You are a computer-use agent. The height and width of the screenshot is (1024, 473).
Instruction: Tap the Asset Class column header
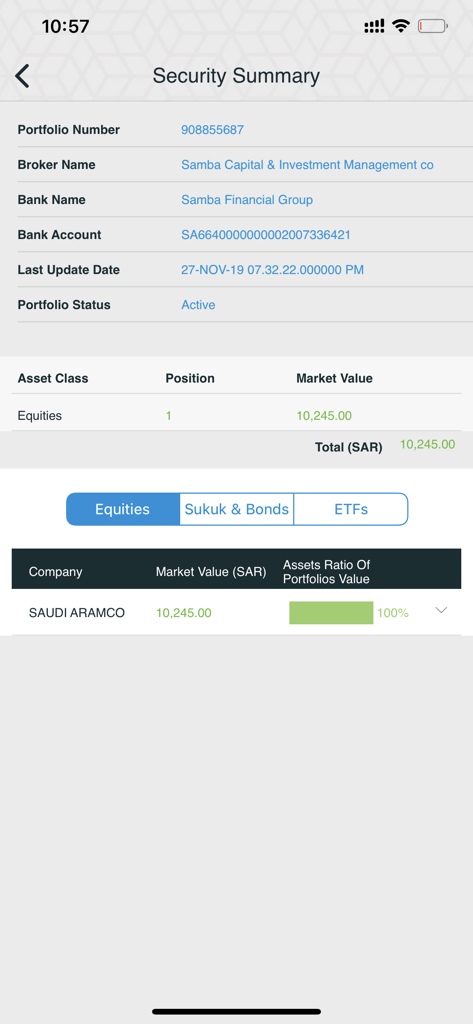(53, 378)
